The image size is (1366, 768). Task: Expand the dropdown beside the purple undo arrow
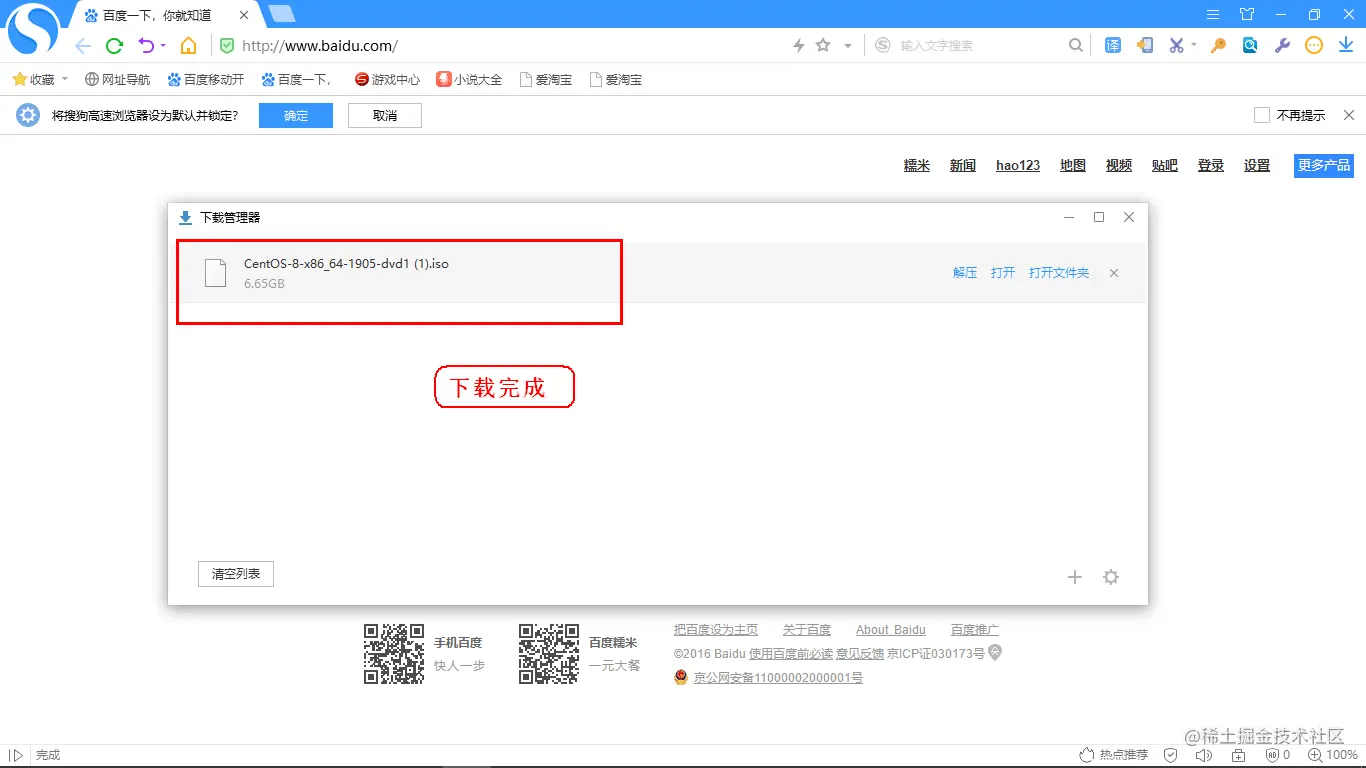tap(162, 46)
